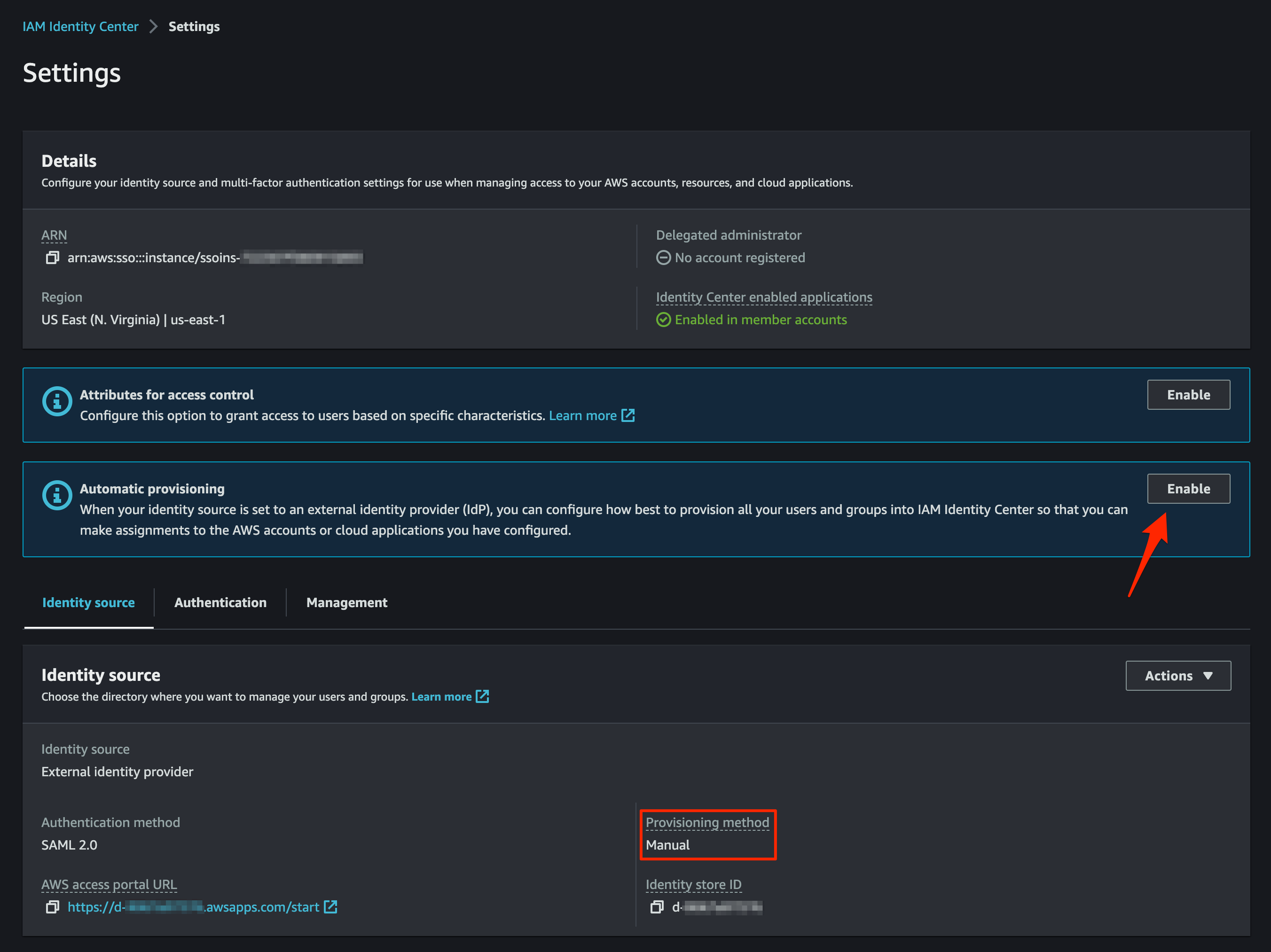Click the breadcrumb chevron separator
Image resolution: width=1271 pixels, height=952 pixels.
point(153,26)
